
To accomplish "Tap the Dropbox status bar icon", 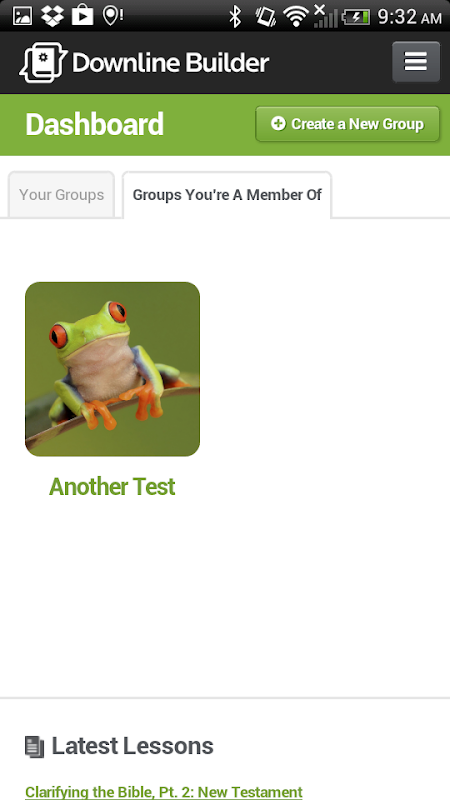I will pos(52,16).
